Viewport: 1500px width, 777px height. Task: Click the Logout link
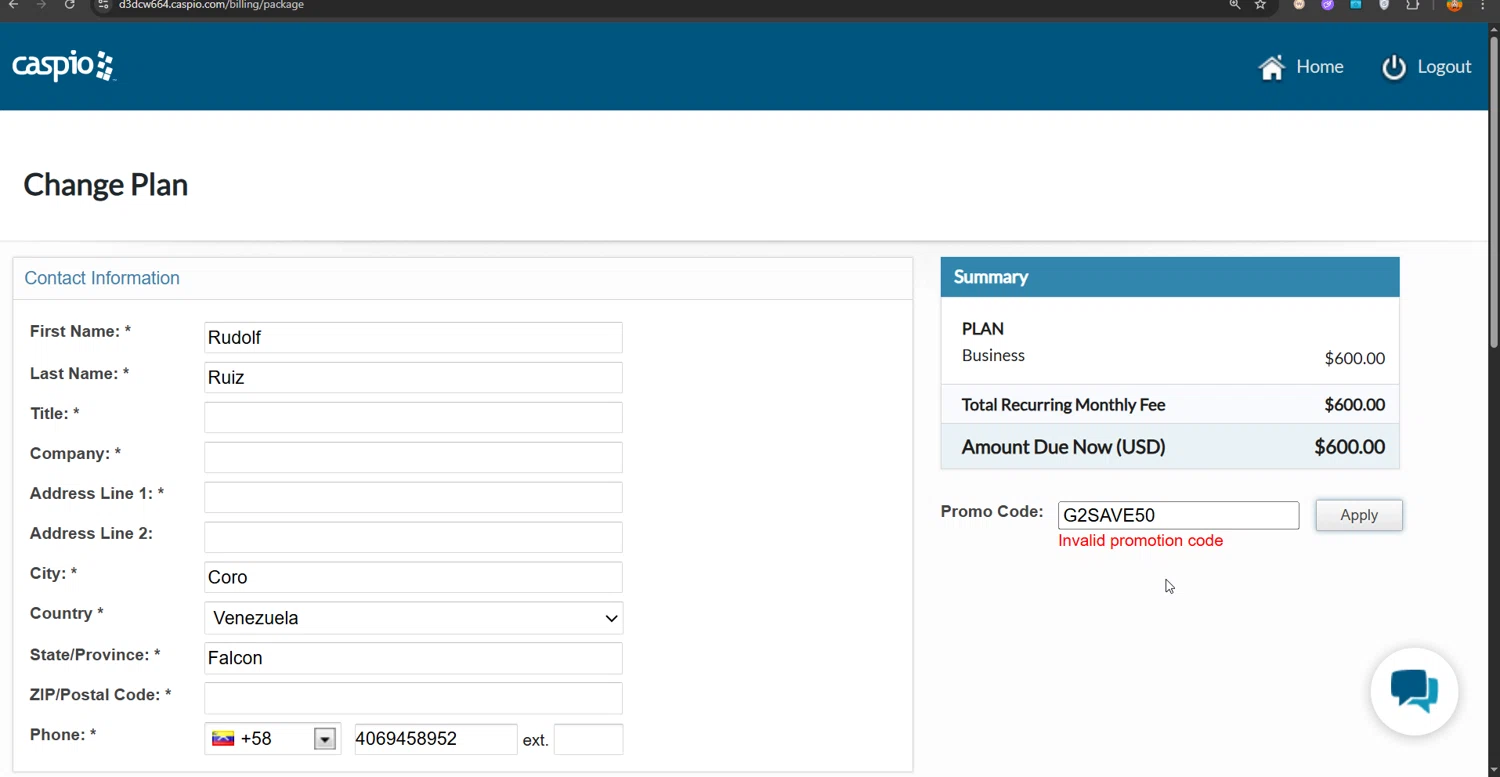click(1444, 67)
